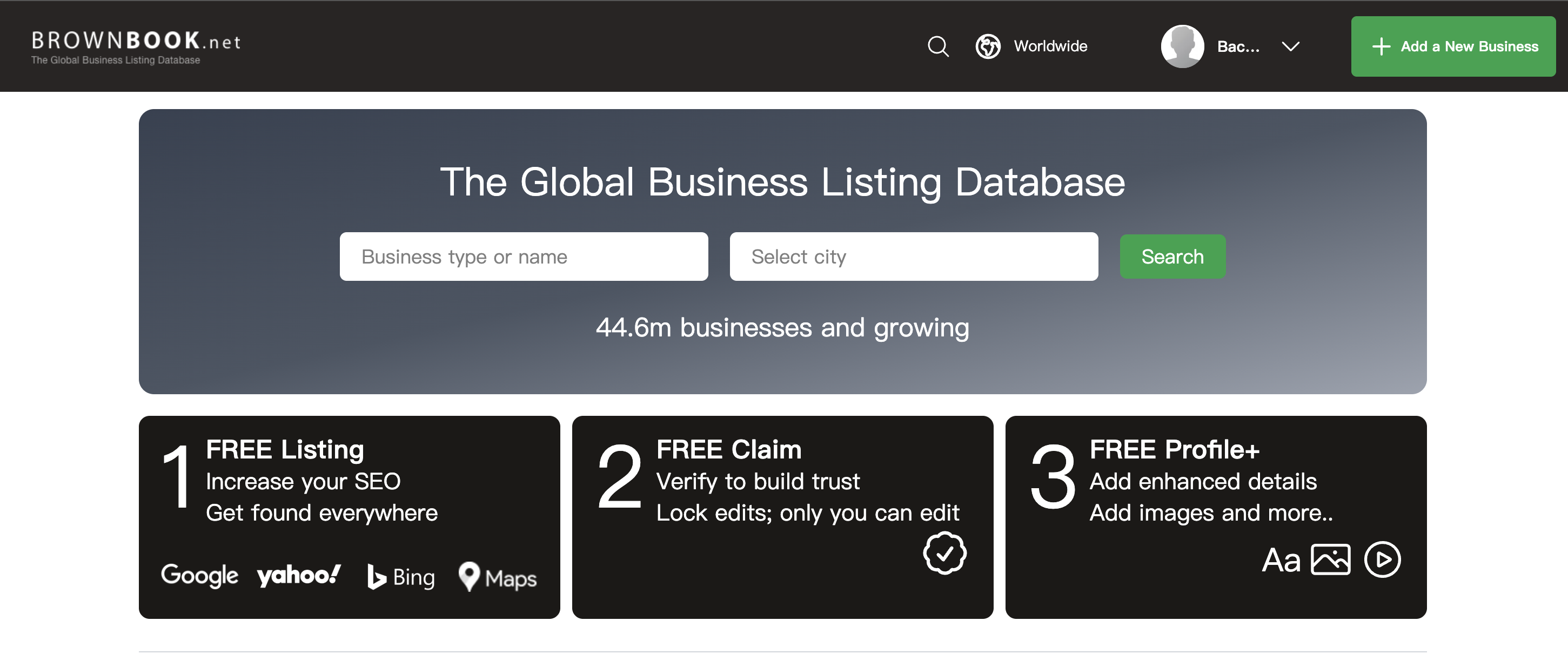Click "Verify to build trust" text
1568x661 pixels.
(758, 482)
